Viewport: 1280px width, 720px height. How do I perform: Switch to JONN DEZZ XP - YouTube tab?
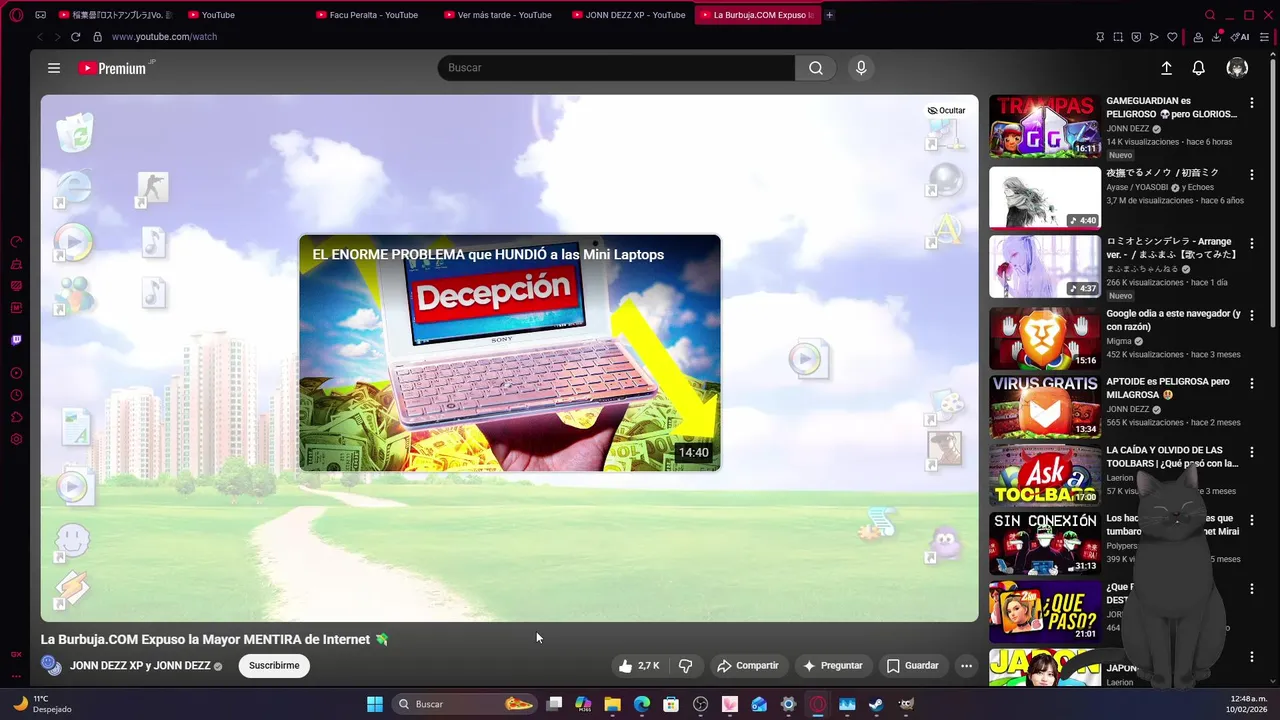[628, 15]
